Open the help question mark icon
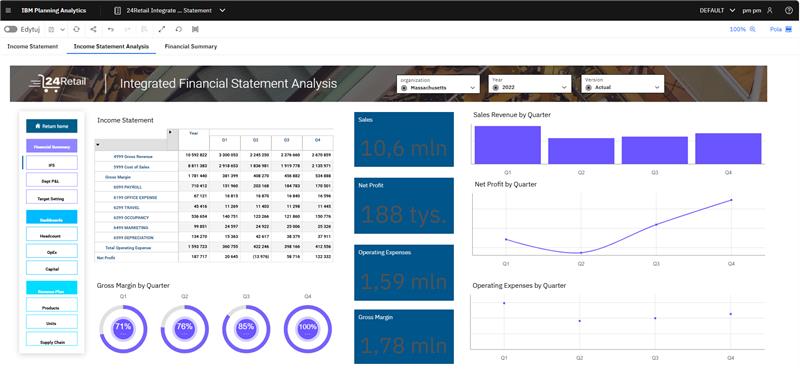 tap(789, 10)
